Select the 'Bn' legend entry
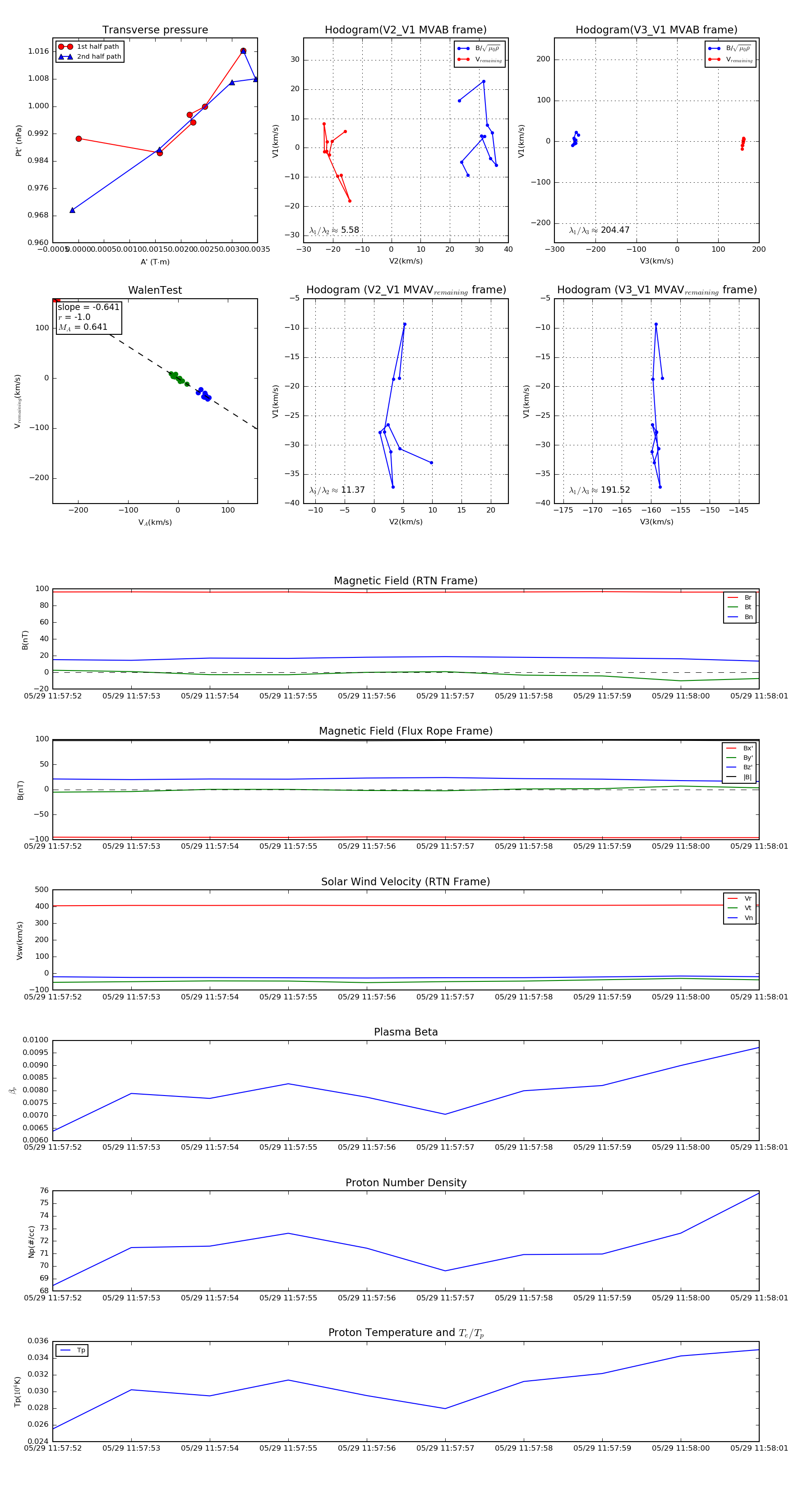The width and height of the screenshot is (812, 1489). [x=740, y=617]
